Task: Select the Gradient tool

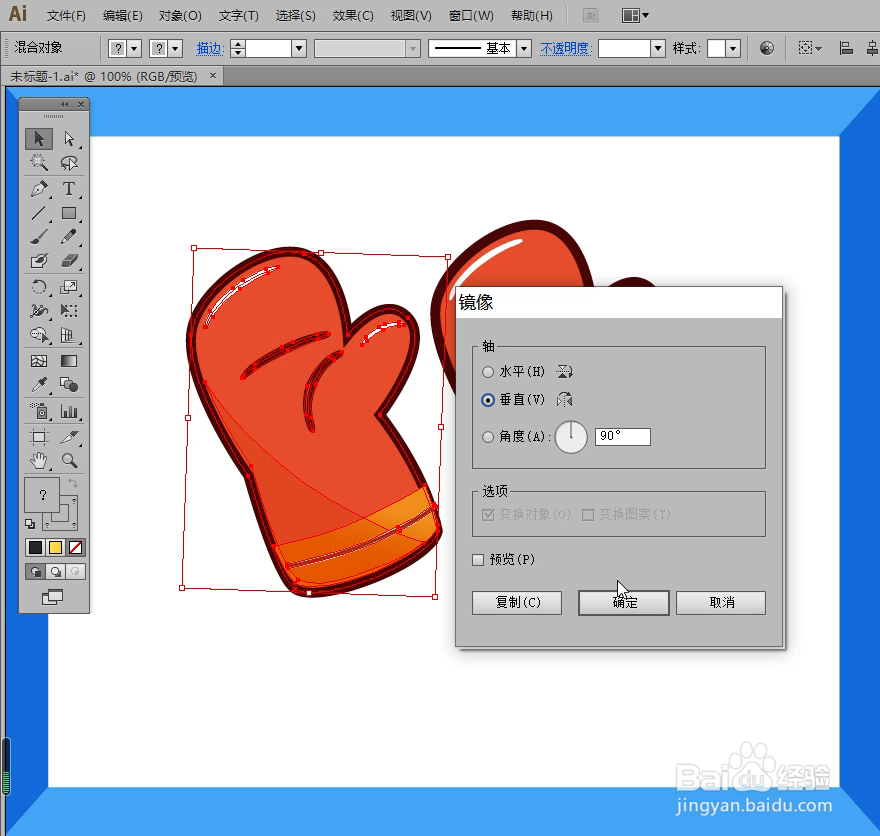Action: tap(69, 361)
